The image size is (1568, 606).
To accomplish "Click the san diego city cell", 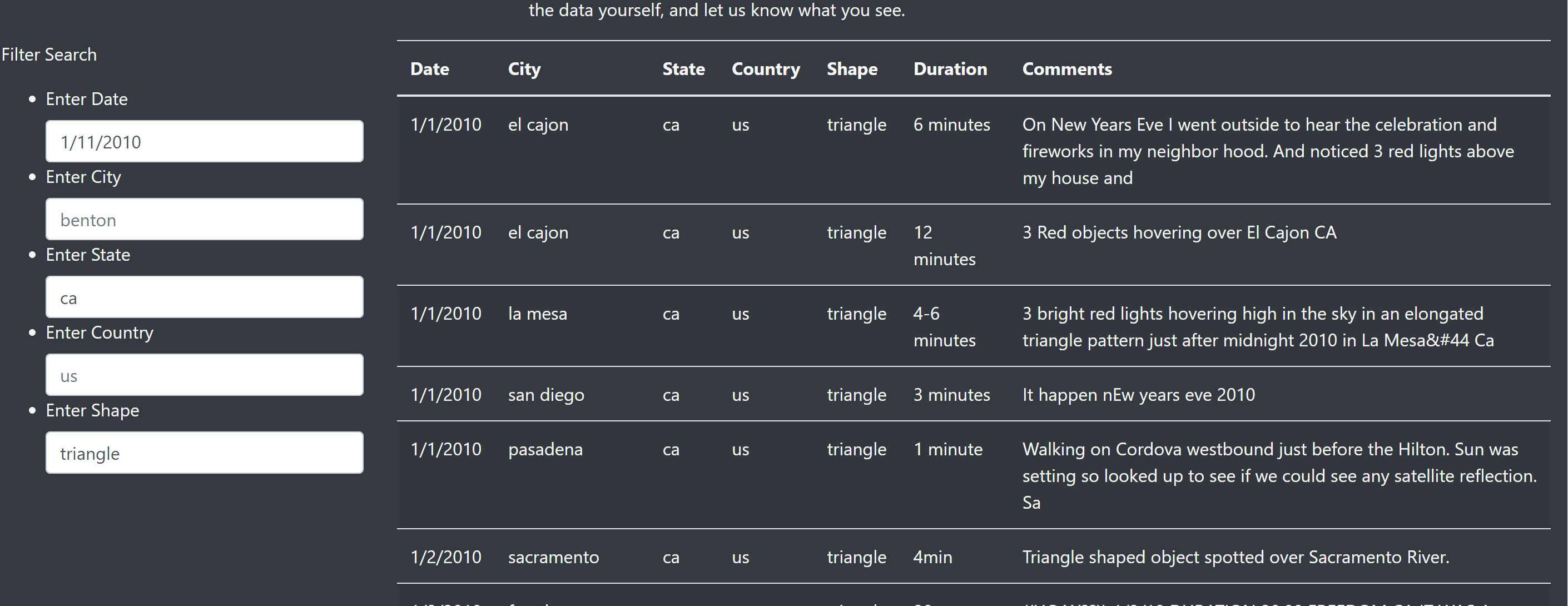I will [x=546, y=394].
